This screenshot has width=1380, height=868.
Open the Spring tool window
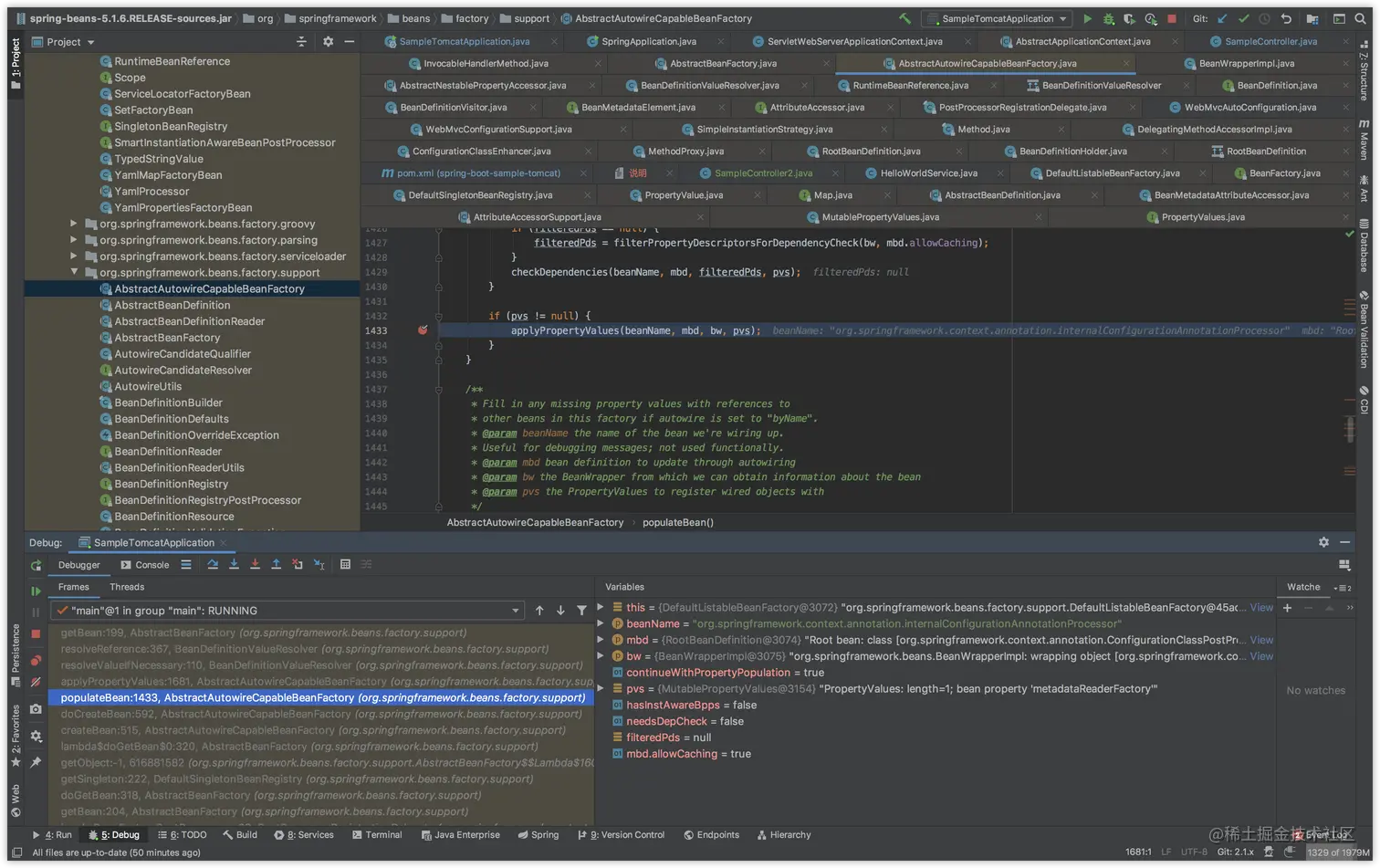coord(538,835)
